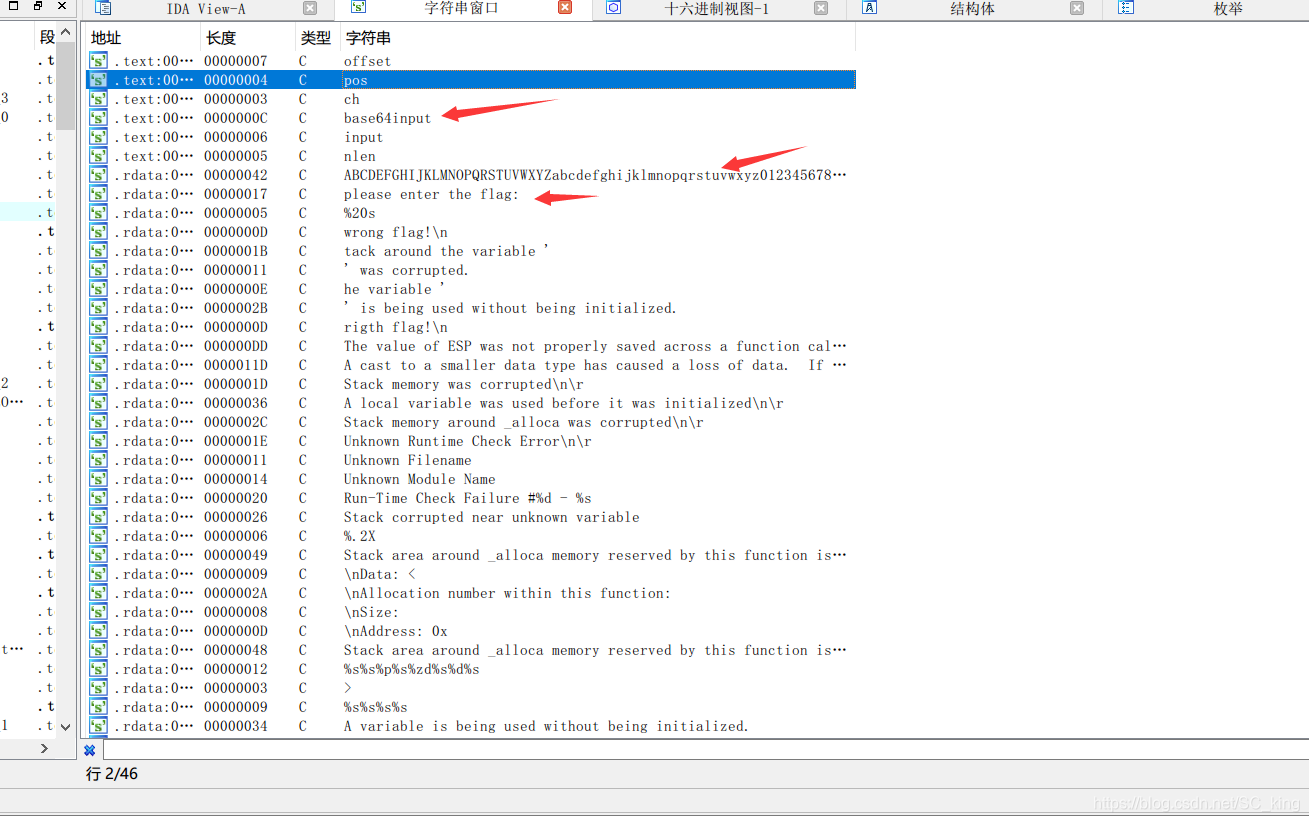Screen dimensions: 1309x822
Task: Click the left panel scrollbar down arrow
Action: [x=66, y=728]
